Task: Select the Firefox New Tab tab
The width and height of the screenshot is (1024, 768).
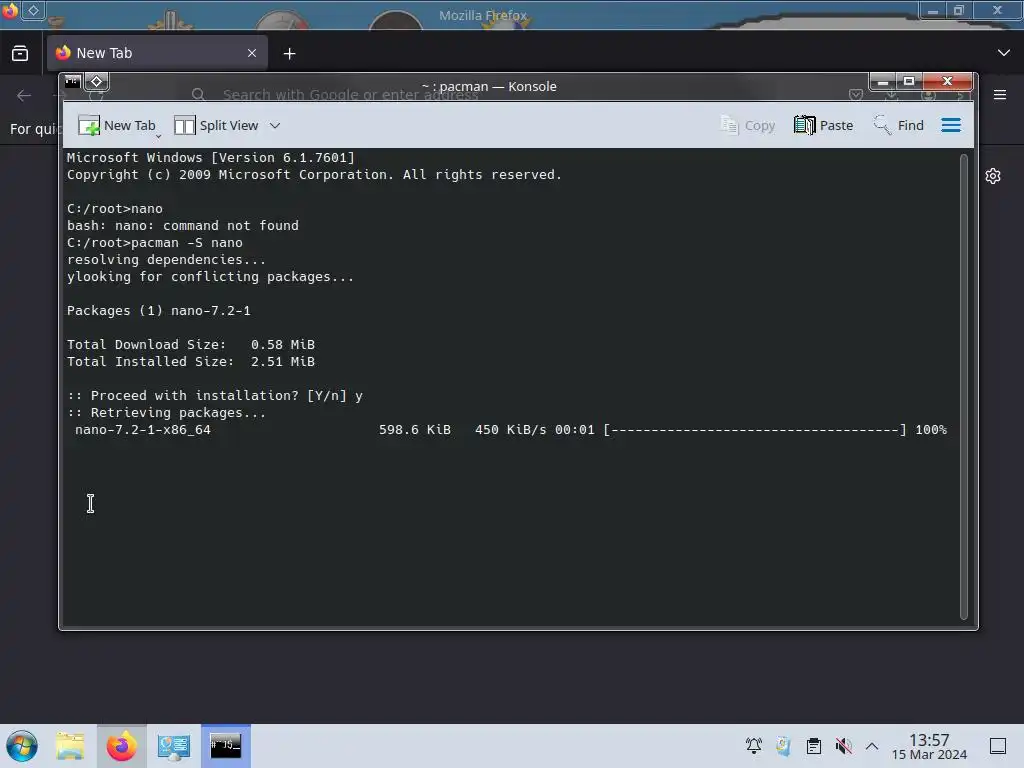Action: click(157, 53)
